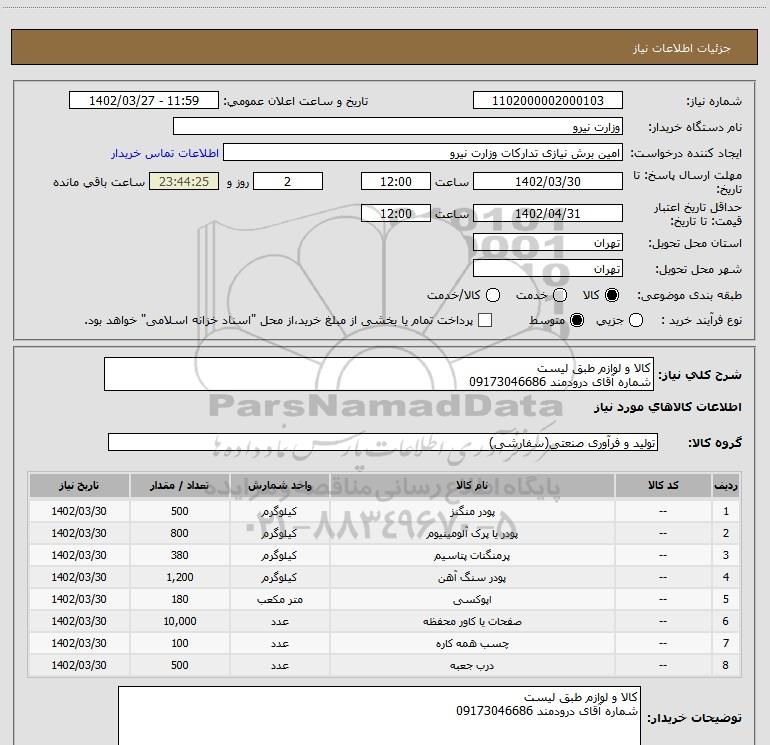Click the delivery city field تهران
Image resolution: width=770 pixels, height=745 pixels.
pyautogui.click(x=548, y=268)
